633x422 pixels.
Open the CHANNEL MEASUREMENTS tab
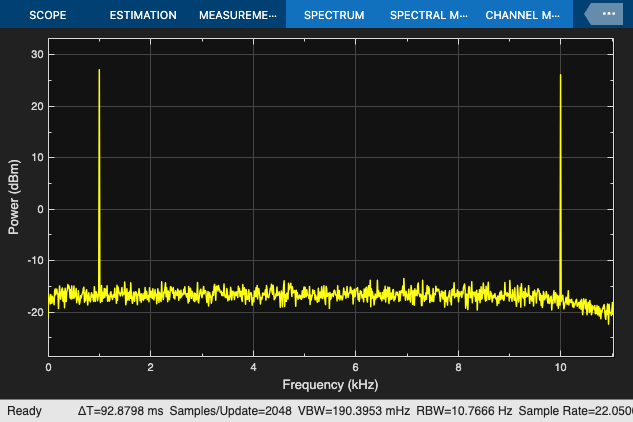522,15
